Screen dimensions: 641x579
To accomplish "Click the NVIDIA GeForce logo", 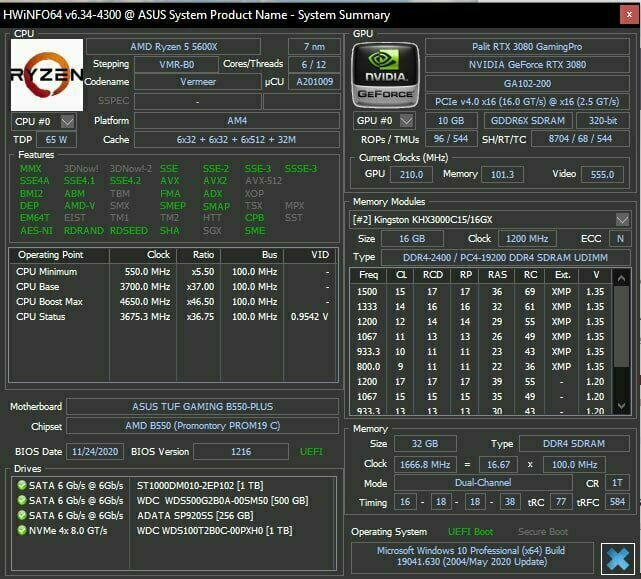I will [x=385, y=75].
